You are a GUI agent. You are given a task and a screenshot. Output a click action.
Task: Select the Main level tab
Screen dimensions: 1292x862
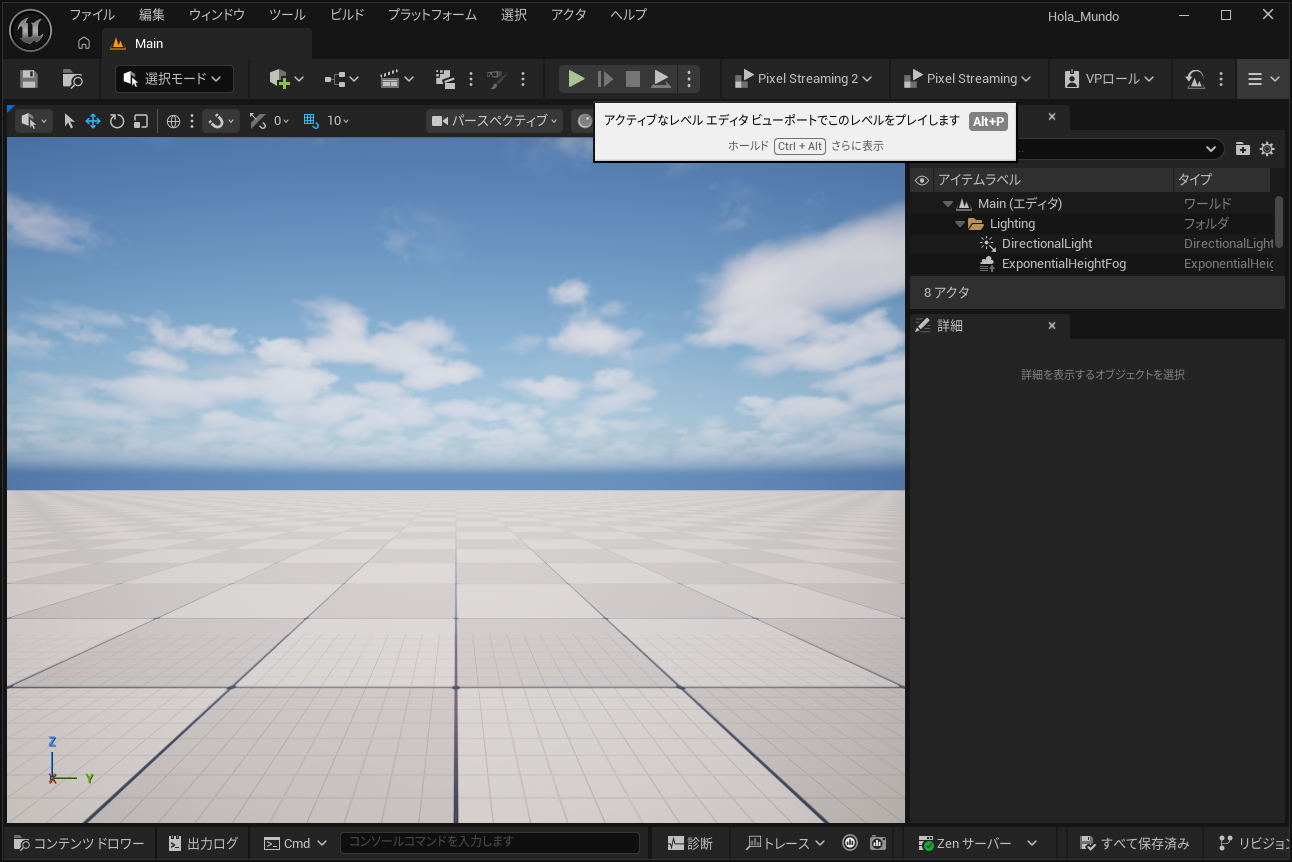coord(207,43)
